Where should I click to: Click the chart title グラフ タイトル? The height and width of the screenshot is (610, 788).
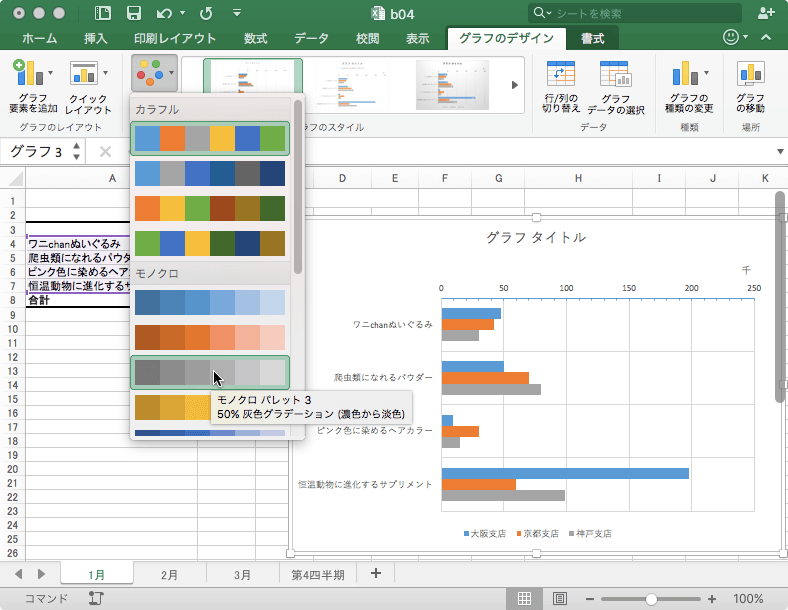point(536,237)
